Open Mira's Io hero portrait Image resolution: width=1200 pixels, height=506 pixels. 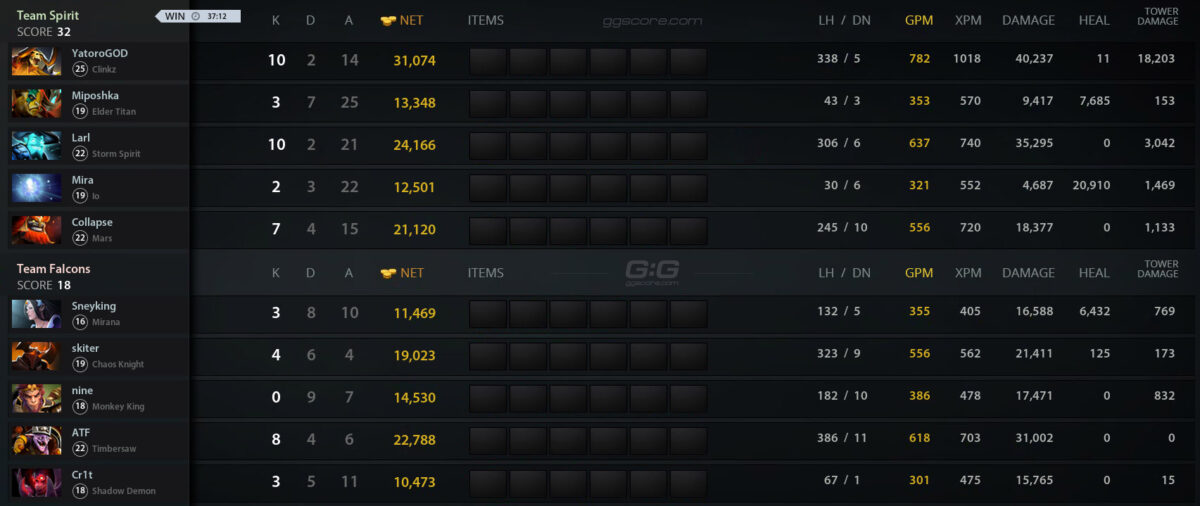click(x=36, y=187)
